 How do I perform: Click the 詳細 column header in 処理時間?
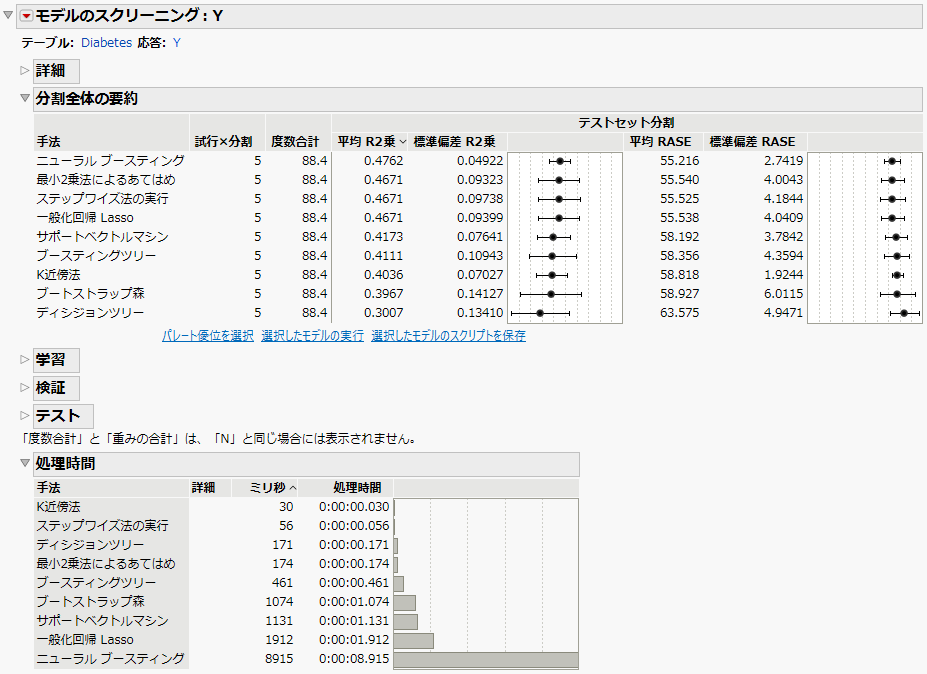[203, 488]
